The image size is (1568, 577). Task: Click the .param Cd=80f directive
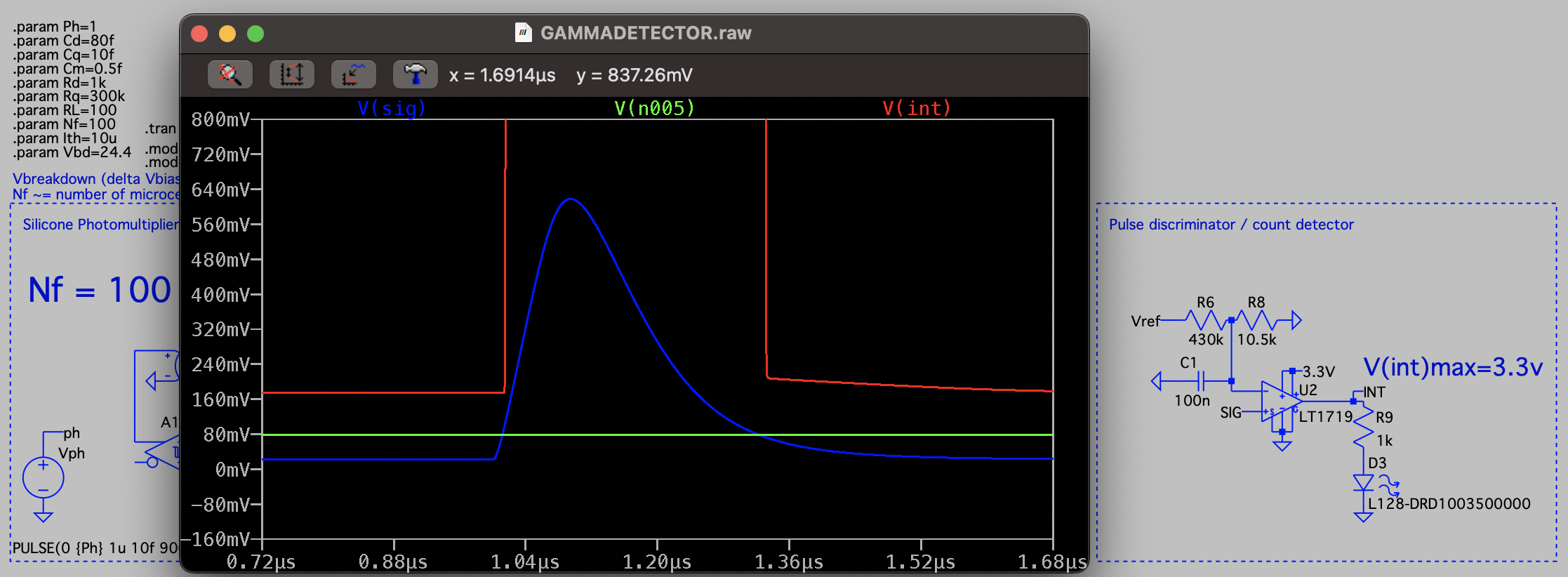click(x=63, y=41)
